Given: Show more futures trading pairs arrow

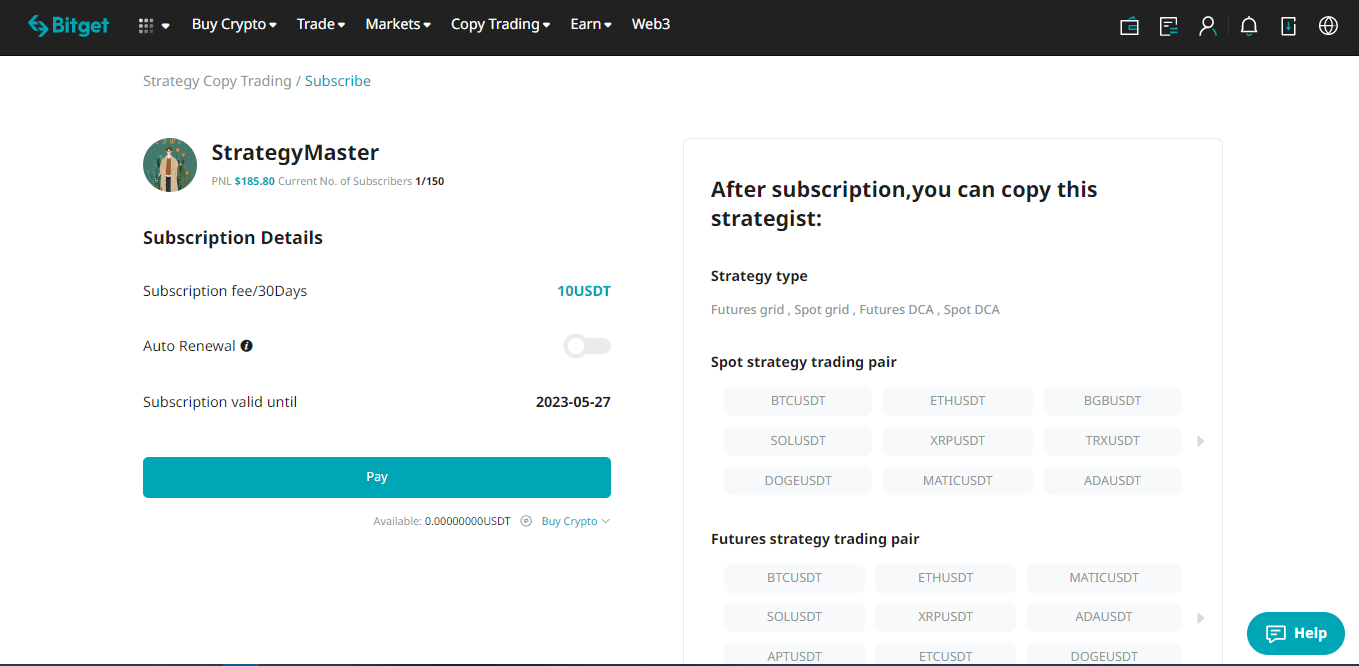Looking at the screenshot, I should click(1201, 618).
